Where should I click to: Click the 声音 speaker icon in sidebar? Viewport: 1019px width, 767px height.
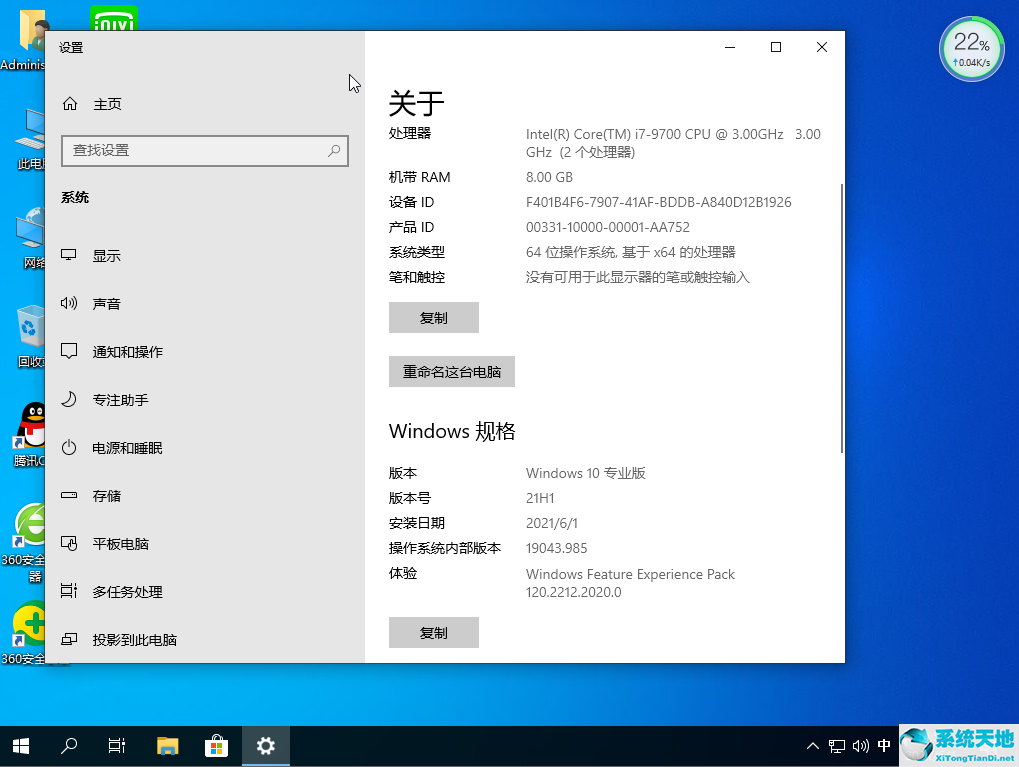point(69,303)
